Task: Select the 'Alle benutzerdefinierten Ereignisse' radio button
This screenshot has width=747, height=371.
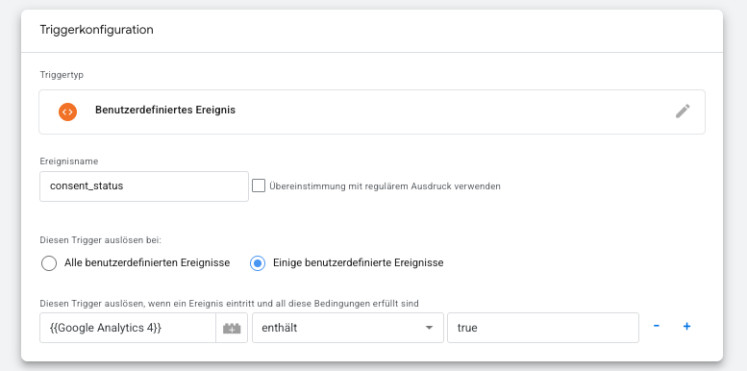Action: 49,263
